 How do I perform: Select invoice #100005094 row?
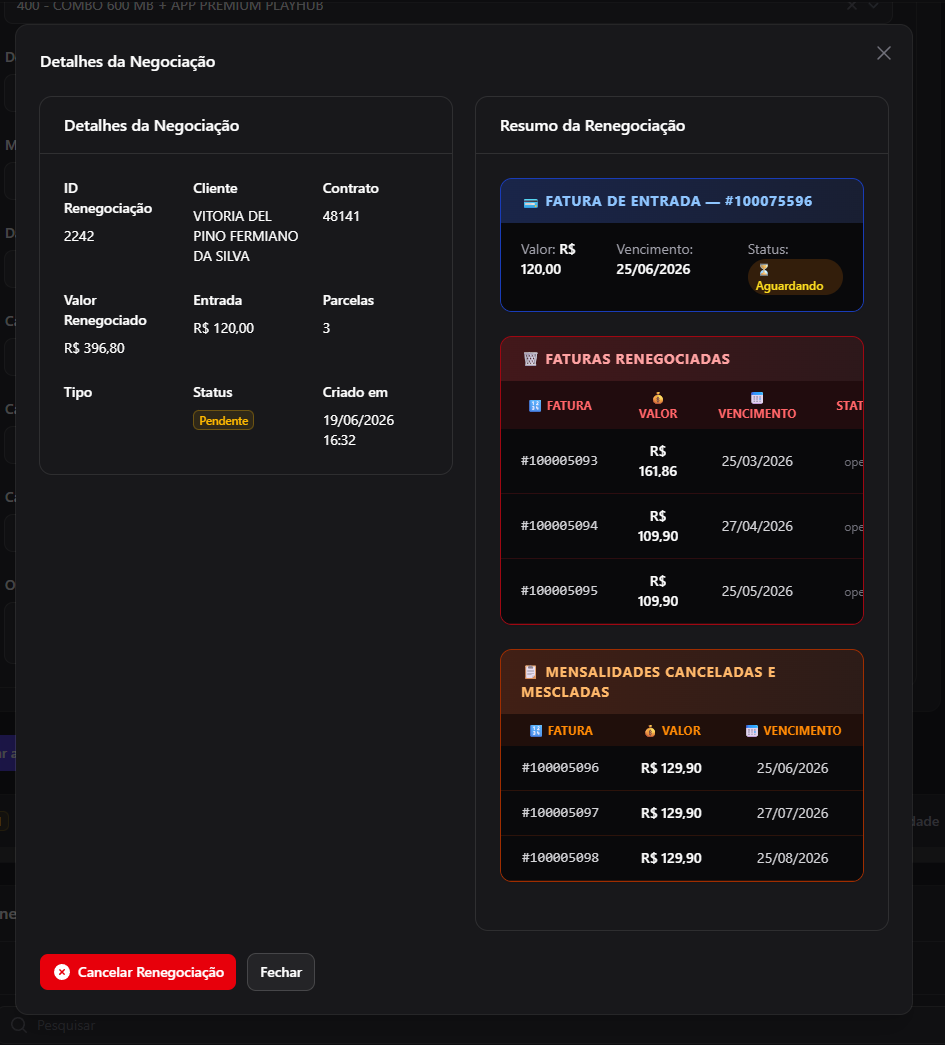(x=682, y=526)
